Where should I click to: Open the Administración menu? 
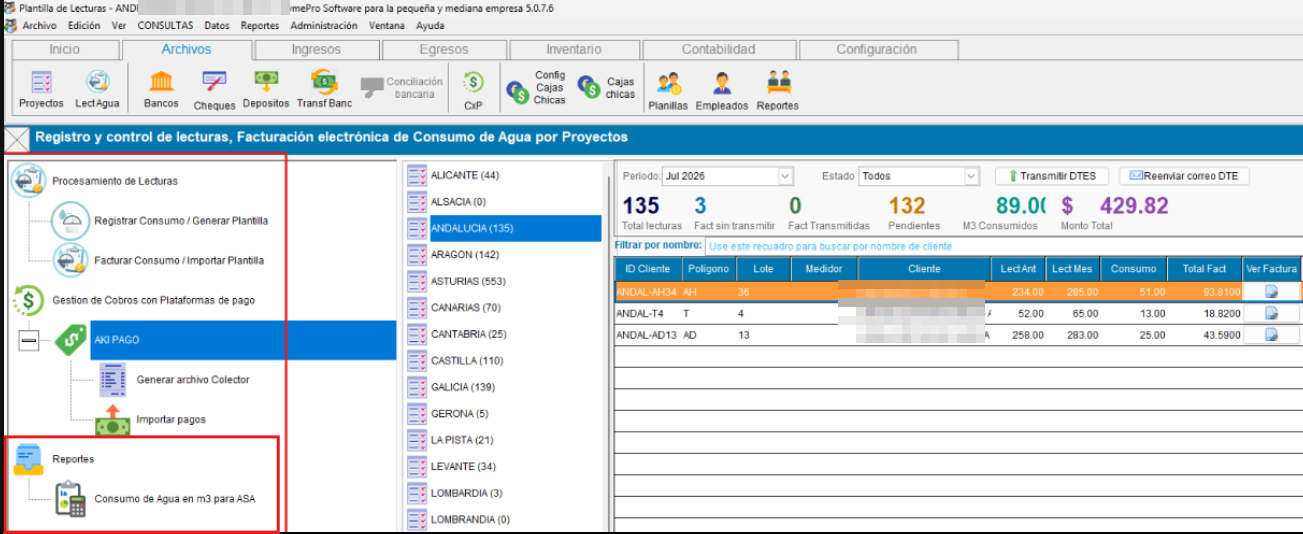click(x=324, y=25)
